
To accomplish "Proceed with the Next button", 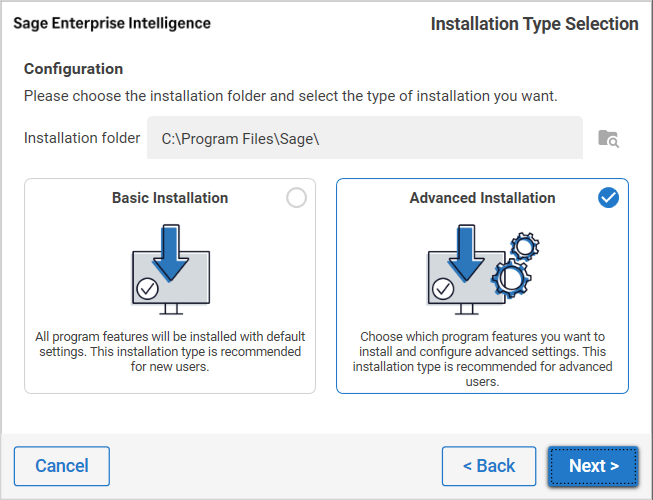I will 593,466.
